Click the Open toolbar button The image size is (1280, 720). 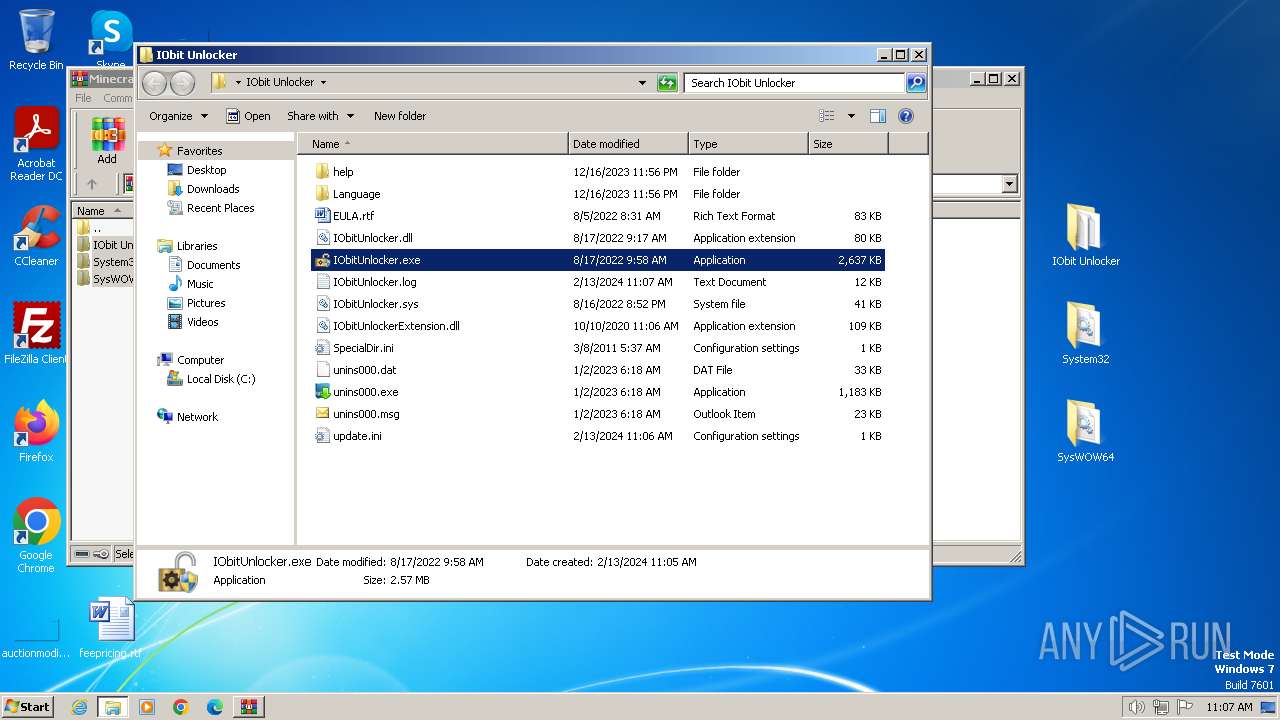point(248,116)
